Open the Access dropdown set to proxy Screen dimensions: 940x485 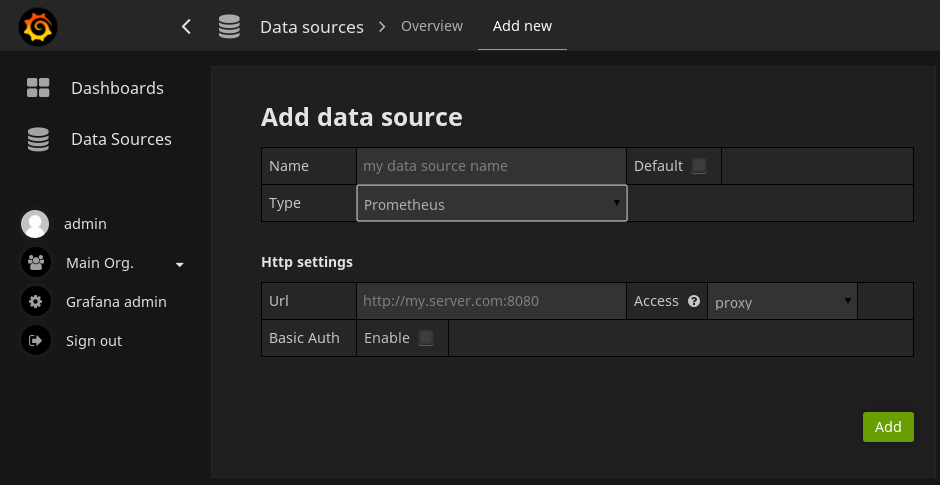point(782,302)
